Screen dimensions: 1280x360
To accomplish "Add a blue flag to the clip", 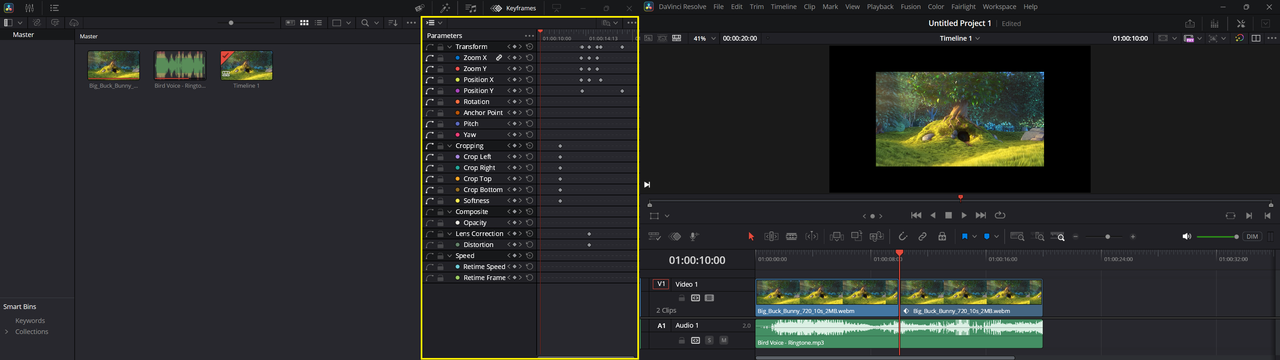I will [x=964, y=237].
